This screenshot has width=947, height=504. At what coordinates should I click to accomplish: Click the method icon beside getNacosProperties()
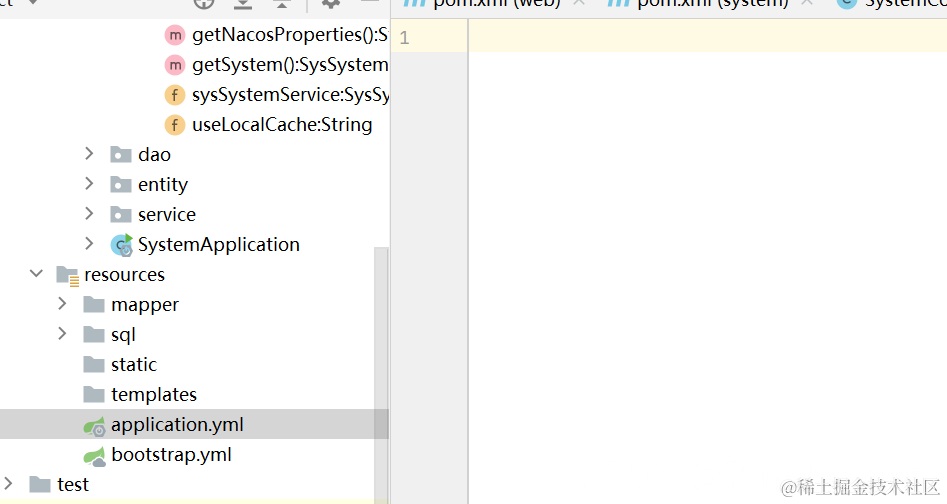[x=175, y=35]
